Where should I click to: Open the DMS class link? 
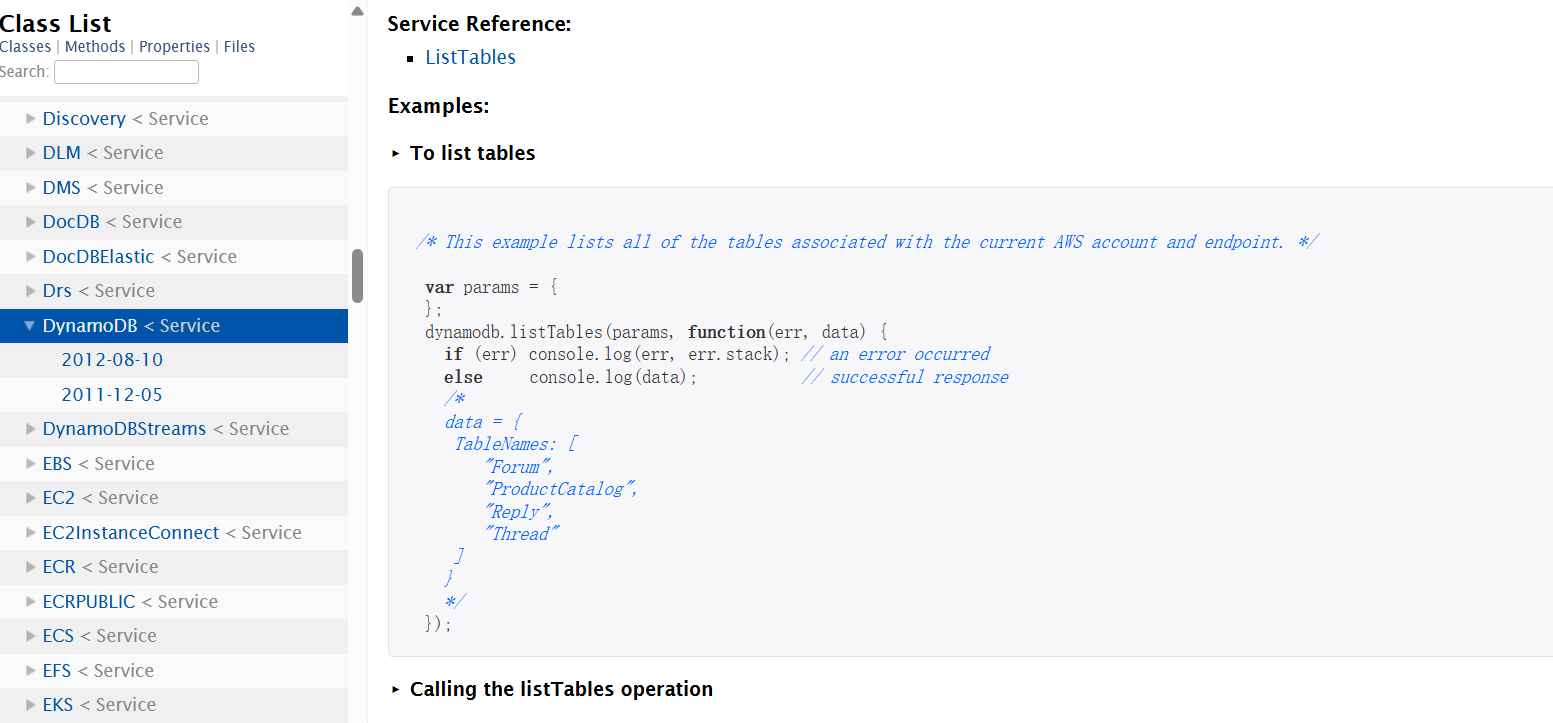pos(62,188)
